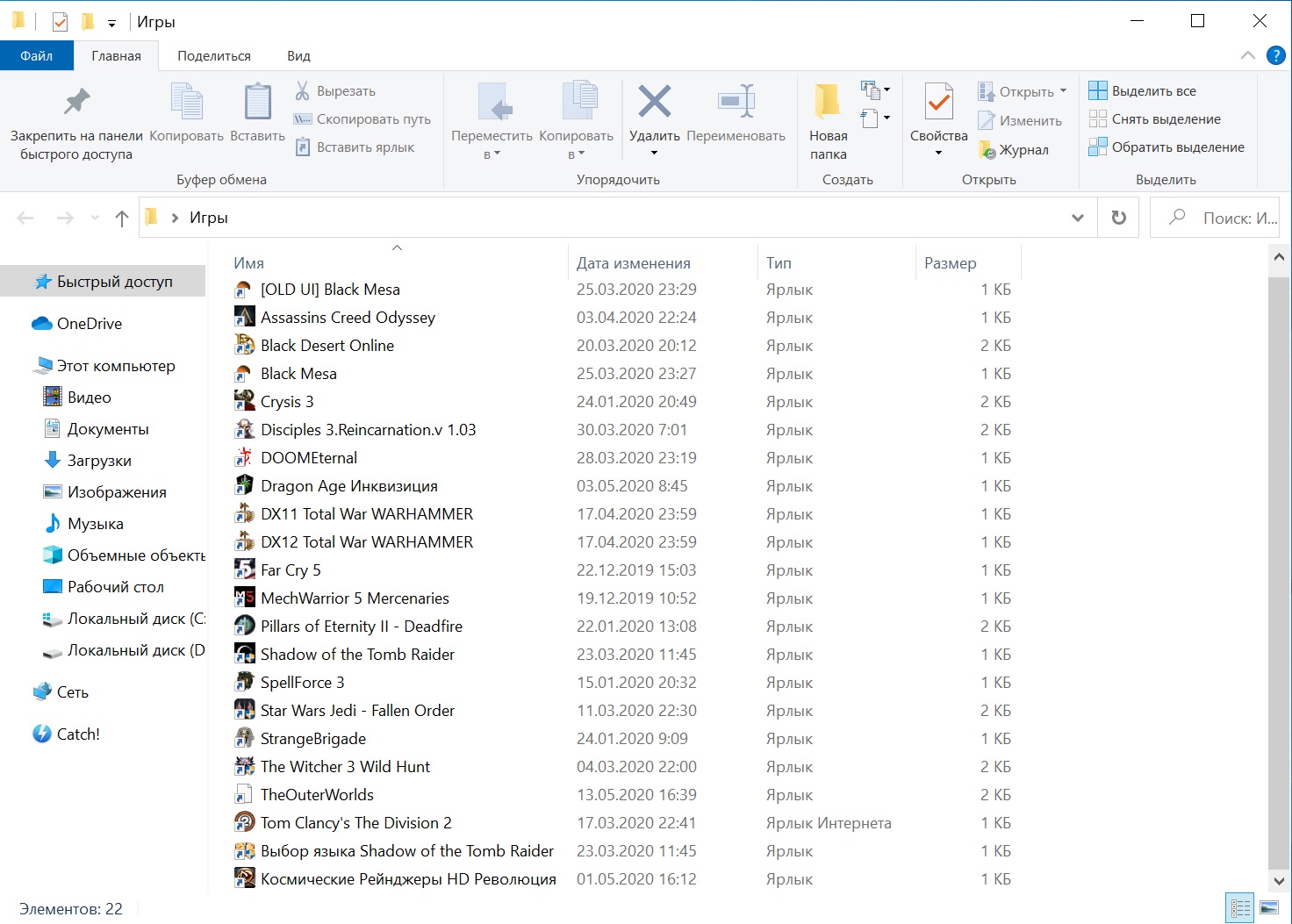Screen dimensions: 1292x924
Task: Sort files by Тип column
Action: [x=779, y=263]
